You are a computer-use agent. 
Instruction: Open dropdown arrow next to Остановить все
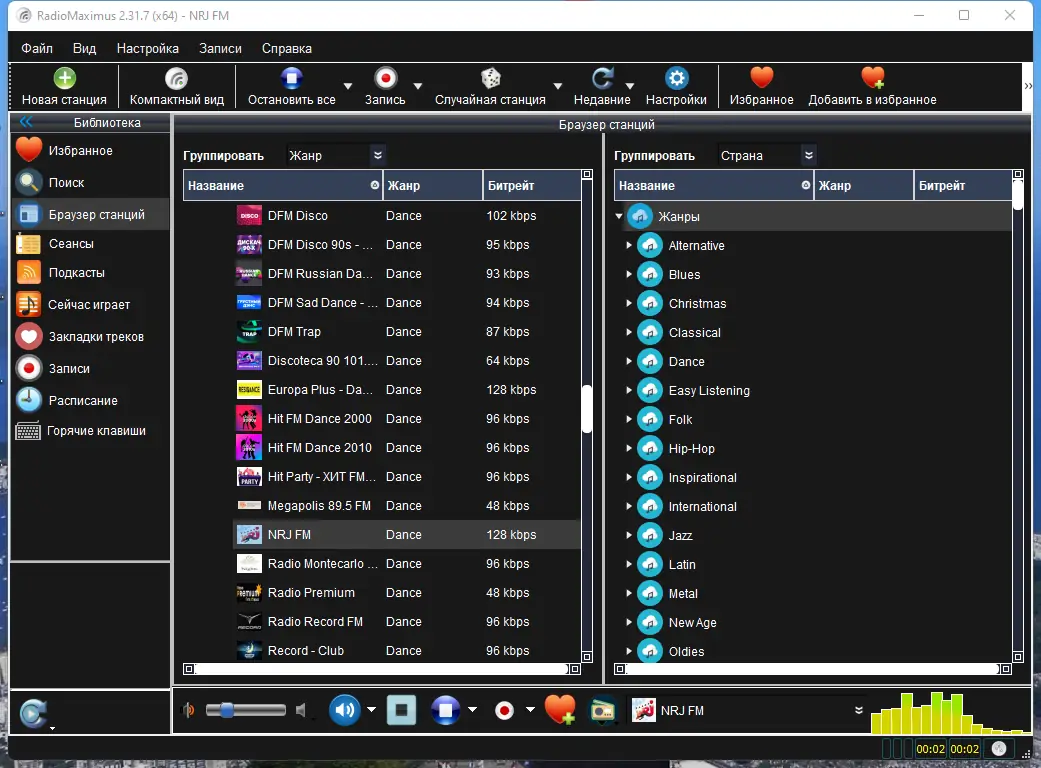click(348, 86)
